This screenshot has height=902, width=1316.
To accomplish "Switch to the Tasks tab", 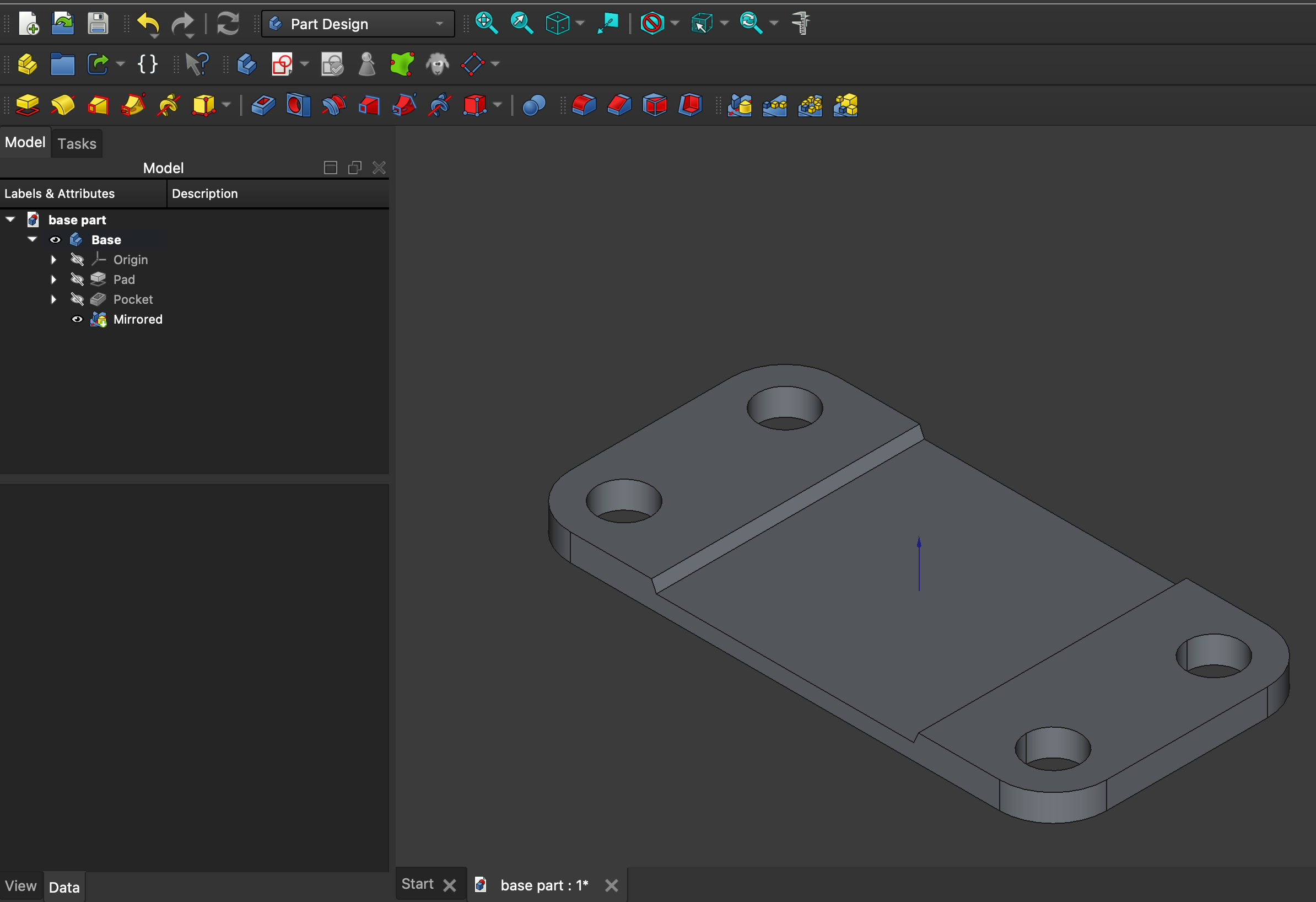I will [x=77, y=143].
